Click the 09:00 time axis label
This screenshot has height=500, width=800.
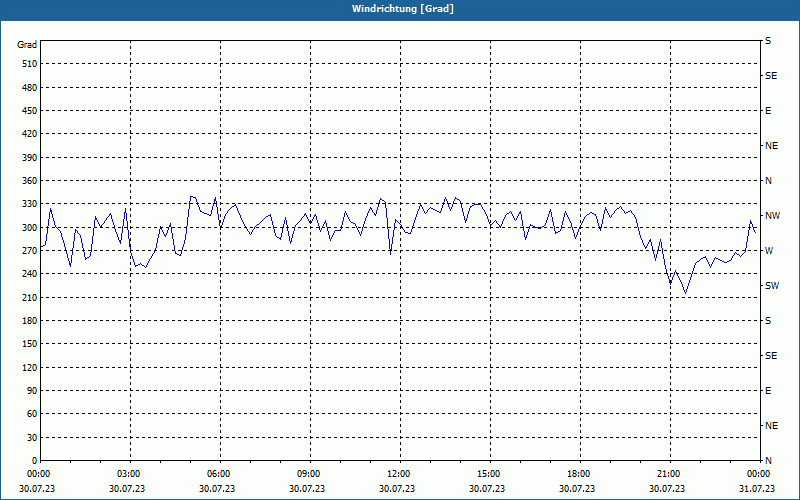point(309,474)
